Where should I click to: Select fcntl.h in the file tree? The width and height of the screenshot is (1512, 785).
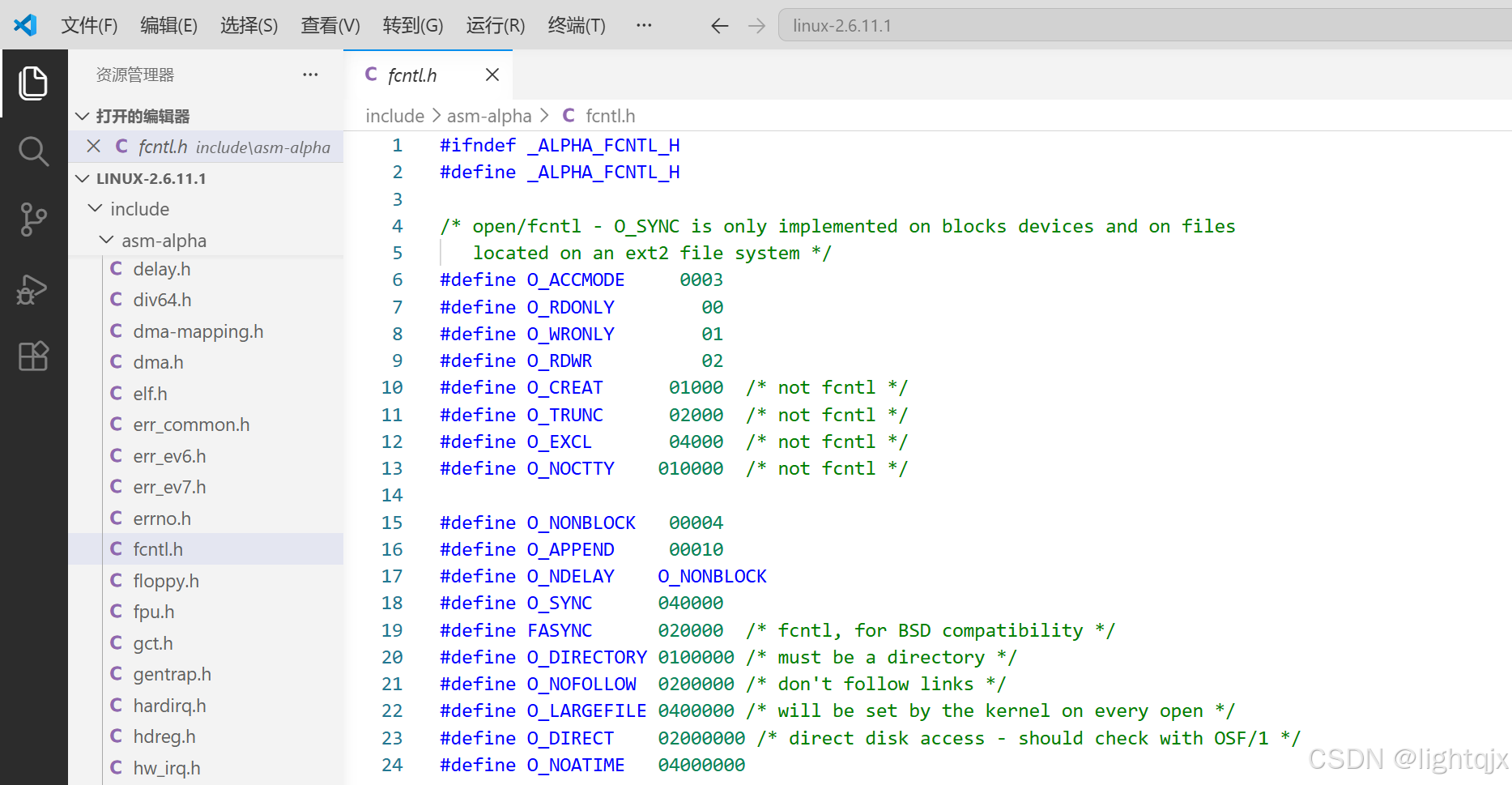click(x=206, y=549)
